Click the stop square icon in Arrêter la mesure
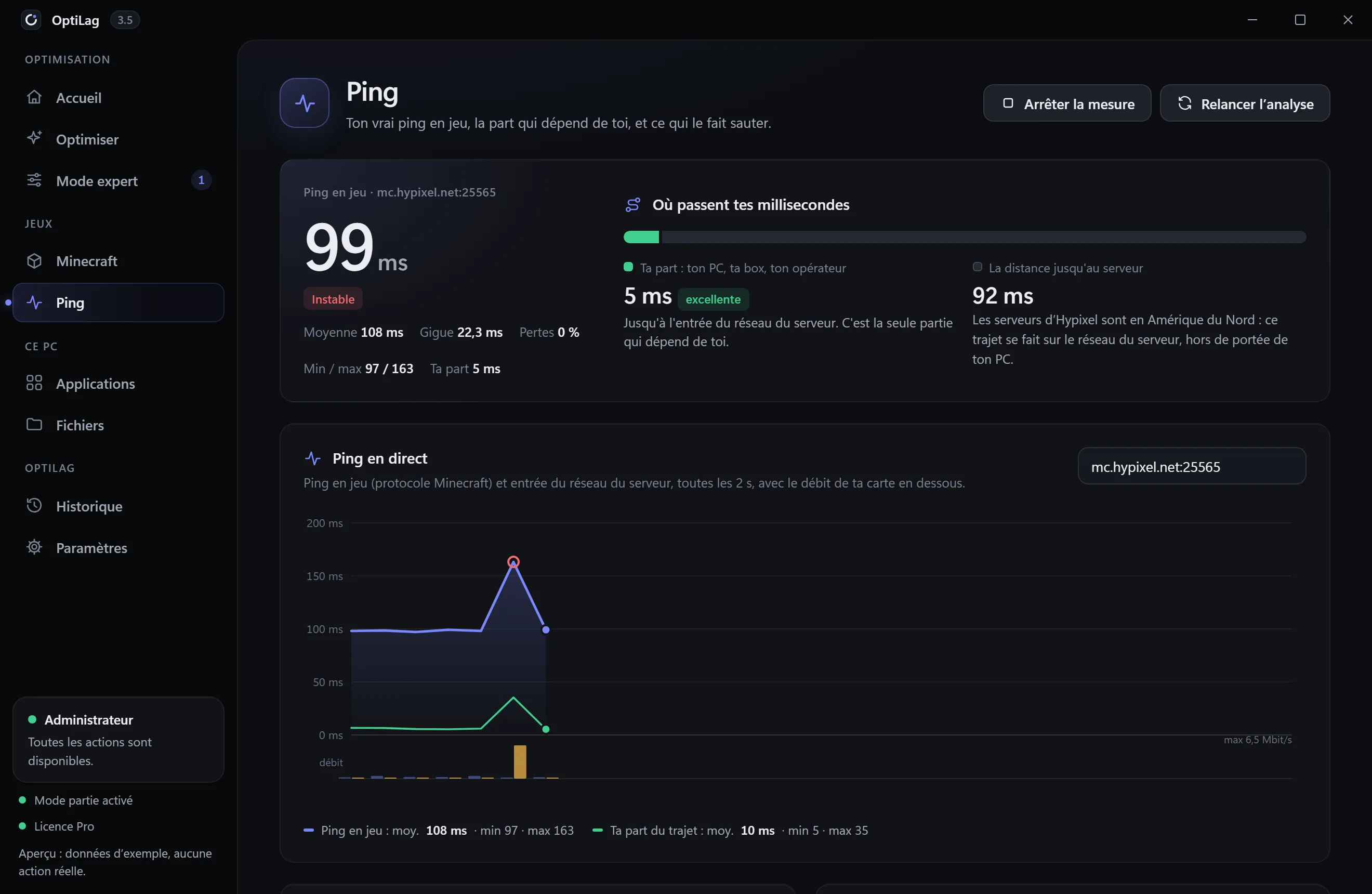Viewport: 1372px width, 894px height. point(1008,102)
